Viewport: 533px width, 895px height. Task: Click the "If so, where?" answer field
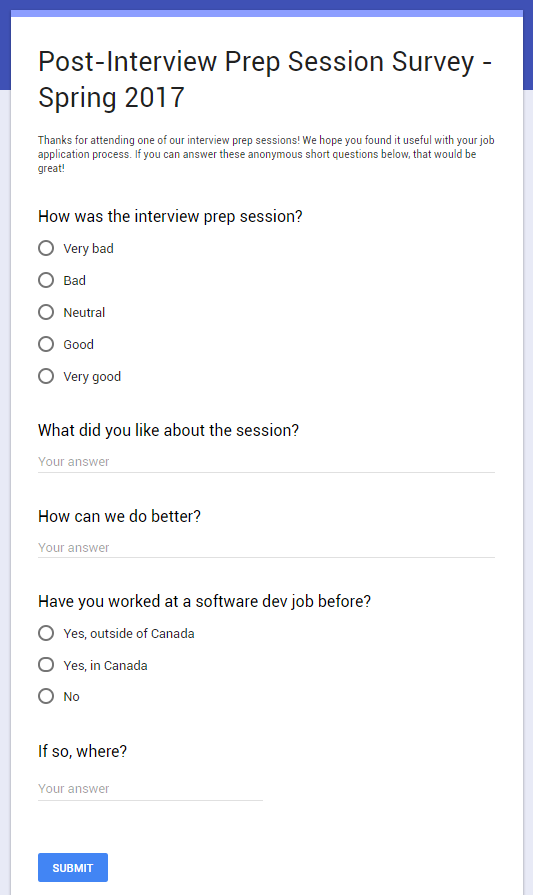(x=150, y=789)
